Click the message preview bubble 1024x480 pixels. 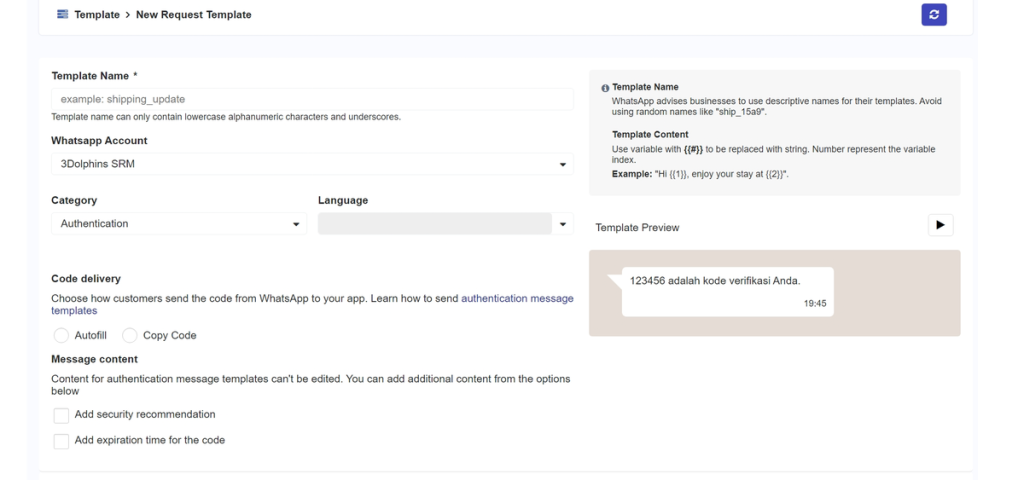727,291
